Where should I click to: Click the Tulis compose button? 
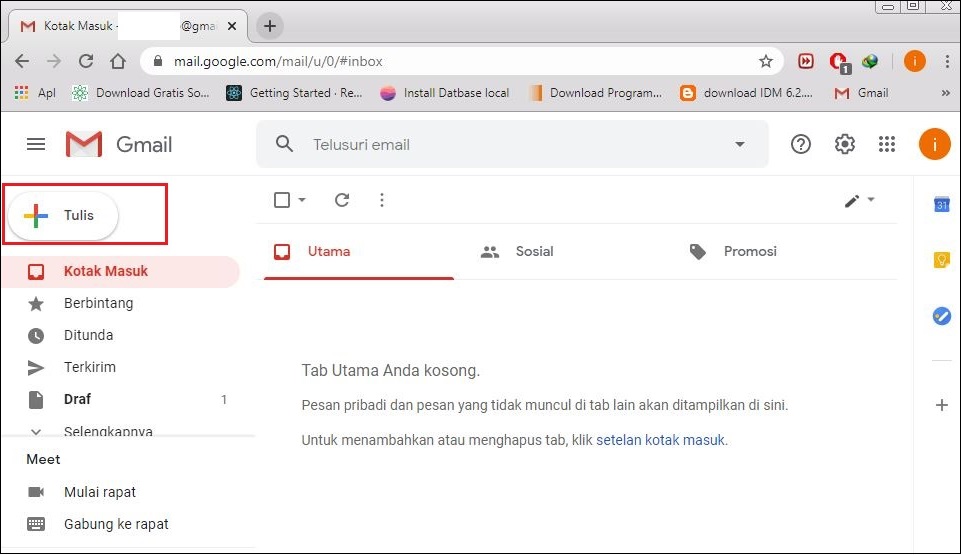64,215
